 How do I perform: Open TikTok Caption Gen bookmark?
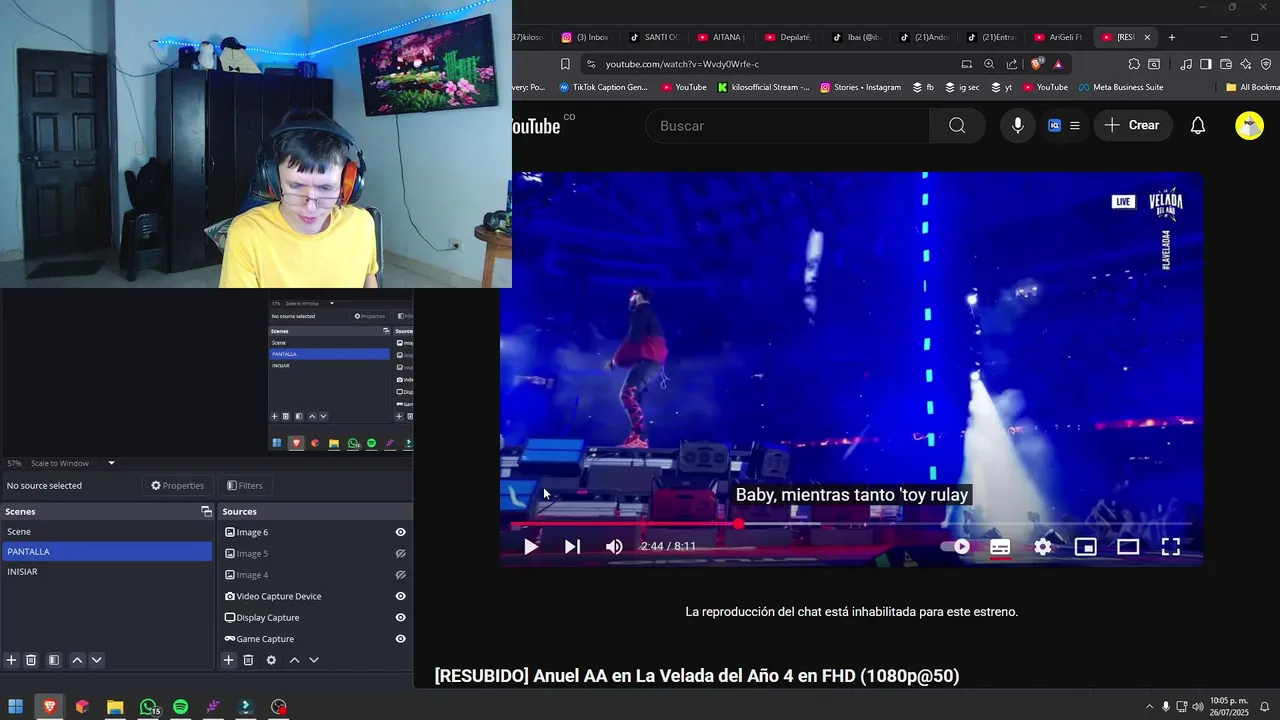click(603, 87)
